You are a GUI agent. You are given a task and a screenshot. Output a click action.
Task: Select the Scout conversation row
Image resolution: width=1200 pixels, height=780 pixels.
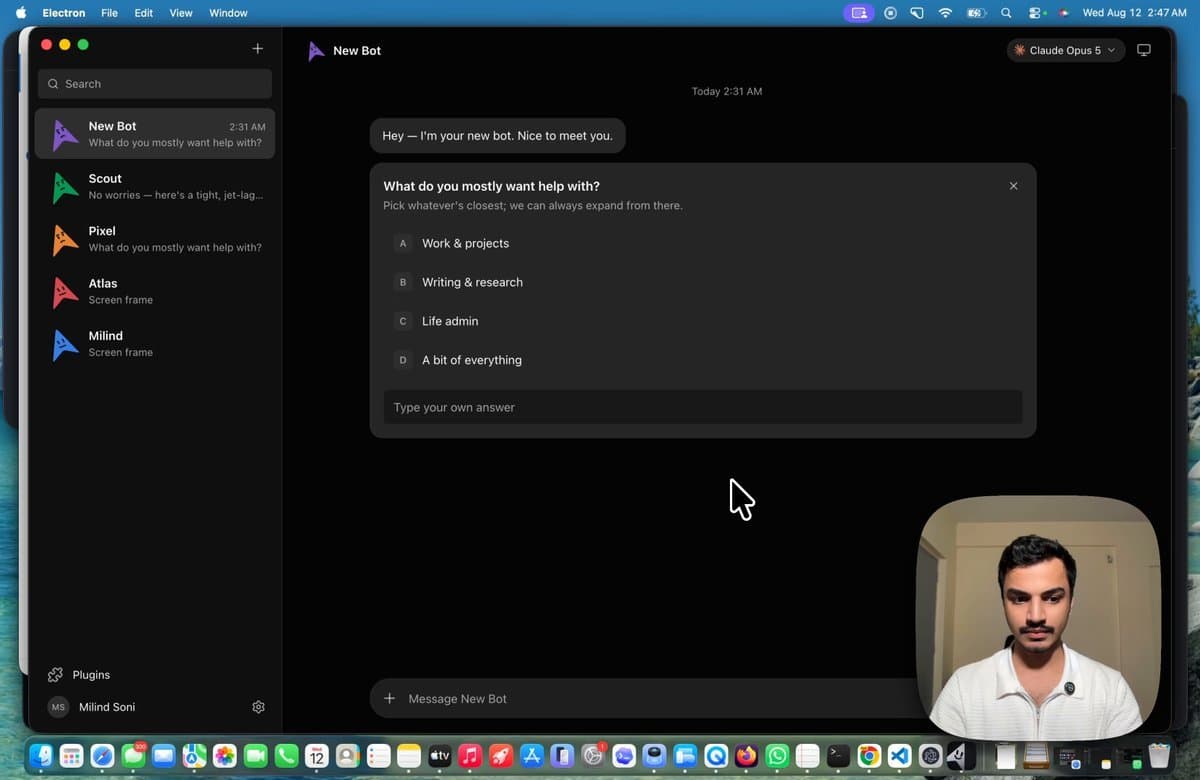155,186
